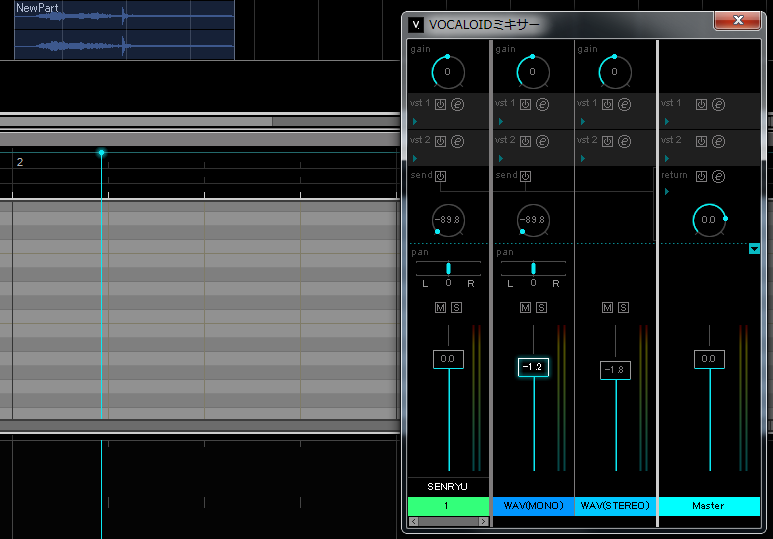
Task: Mute the WAV(STEREO) channel
Action: click(x=607, y=308)
